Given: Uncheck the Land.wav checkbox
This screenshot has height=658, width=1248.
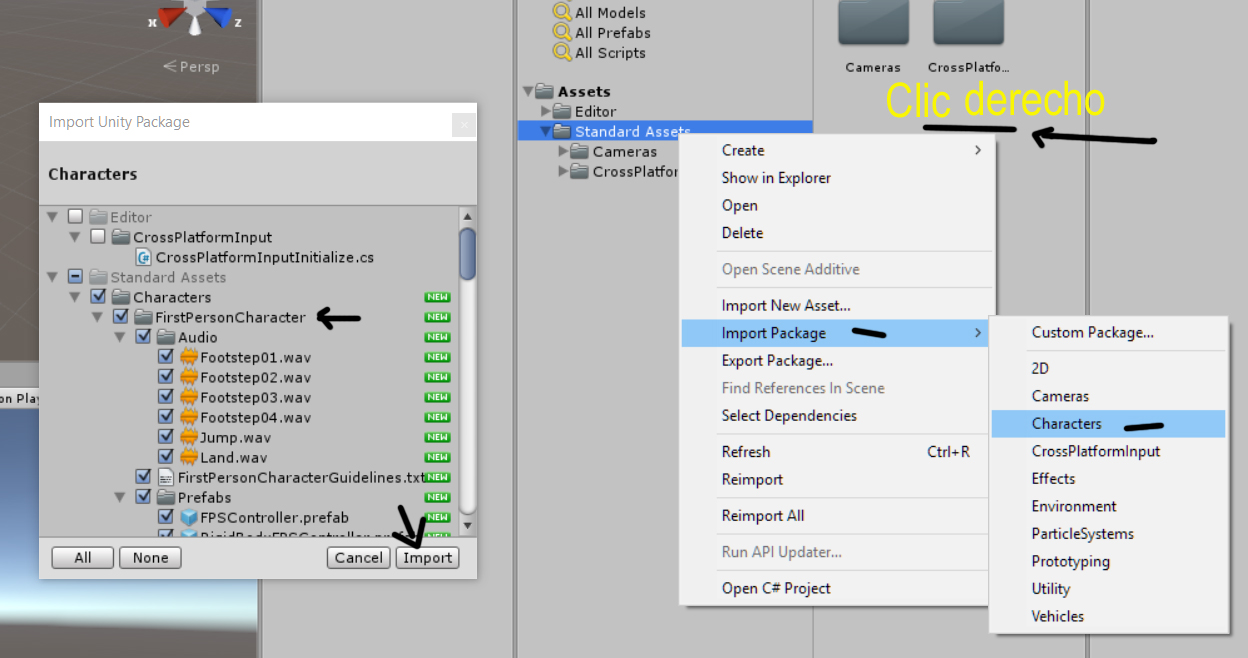Looking at the screenshot, I should [166, 457].
